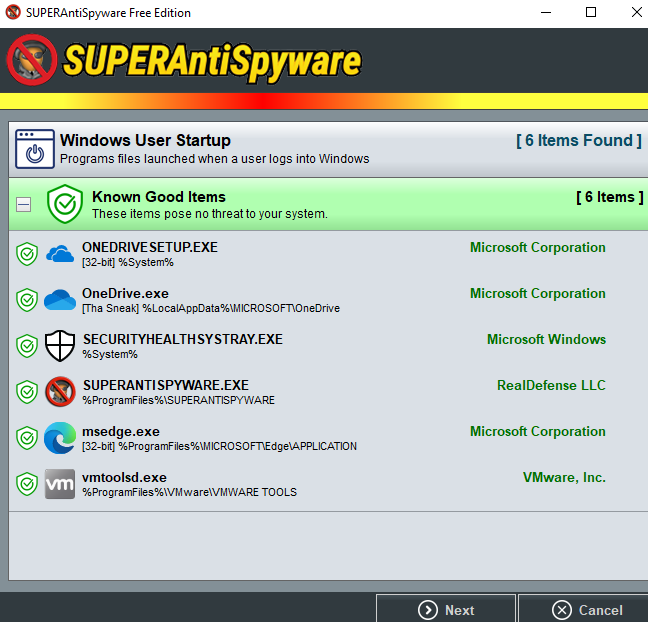
Task: Click the %LocalAppData%\MICROSOFT\OneDrive path
Action: 241,308
